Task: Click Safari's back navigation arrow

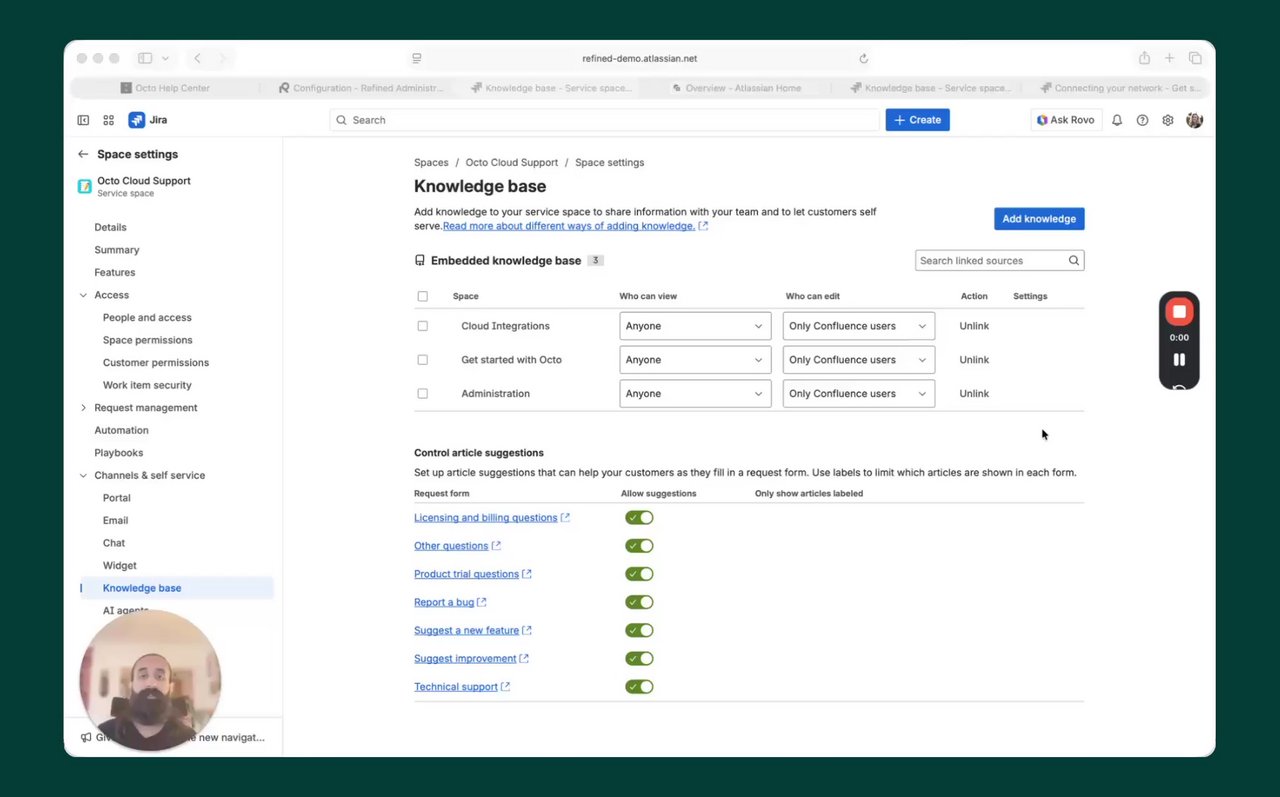Action: pos(197,58)
